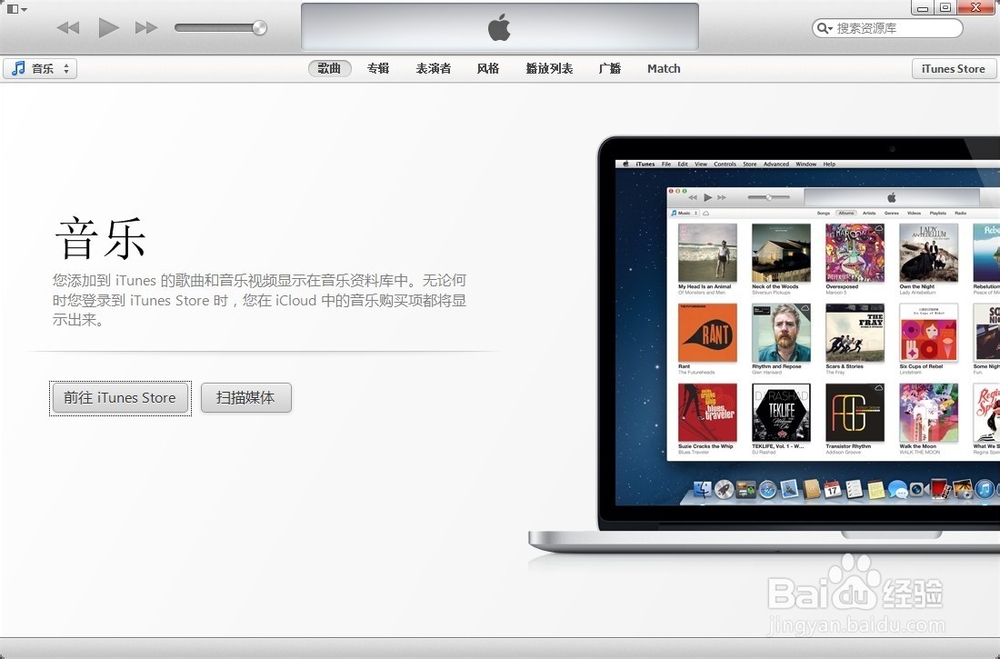Click the Scars & Stories album cover
Image resolution: width=1000 pixels, height=659 pixels.
855,333
